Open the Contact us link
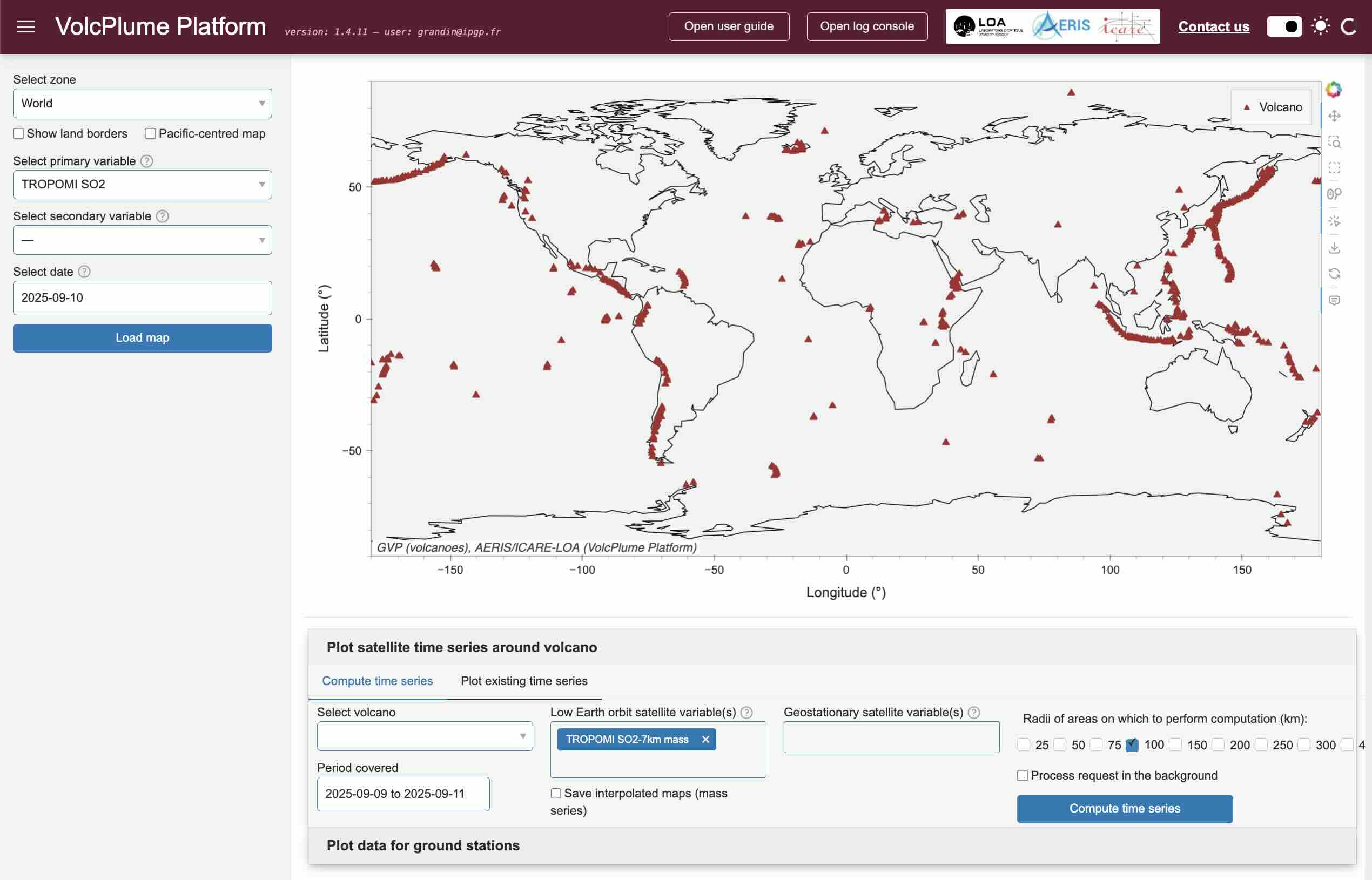The width and height of the screenshot is (1372, 880). click(x=1213, y=26)
